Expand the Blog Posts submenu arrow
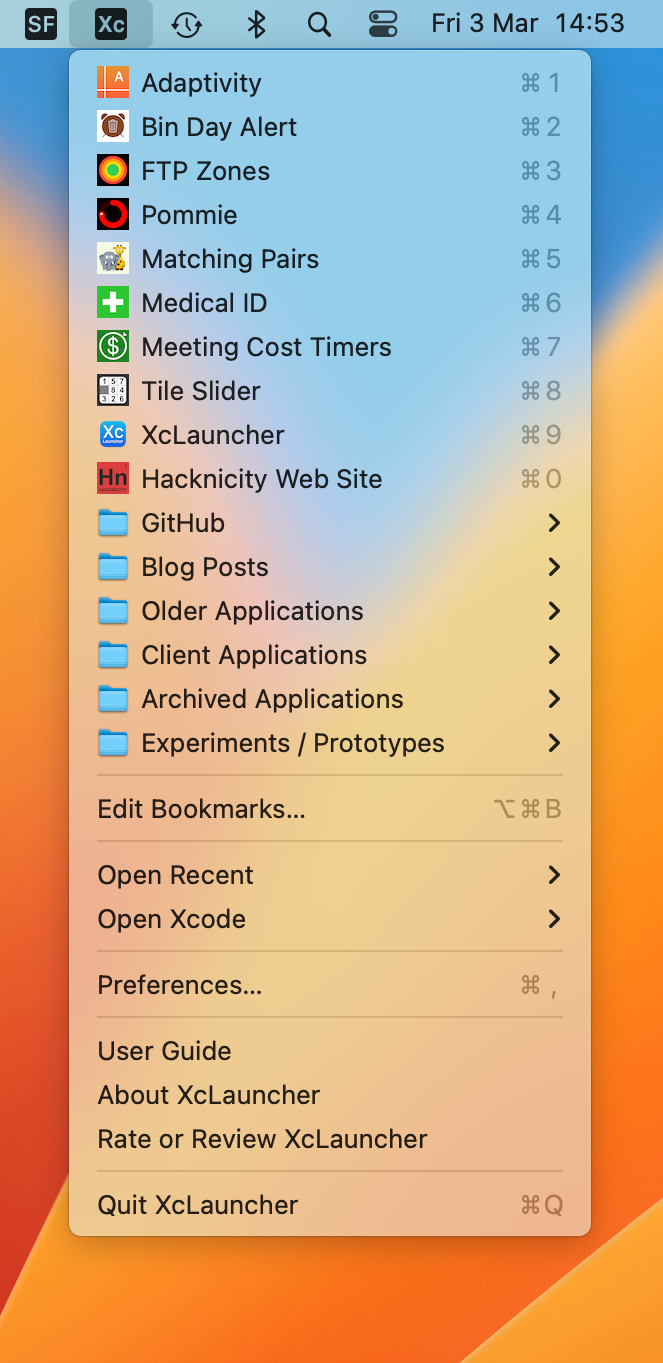Screen dimensions: 663x1363 coord(554,567)
